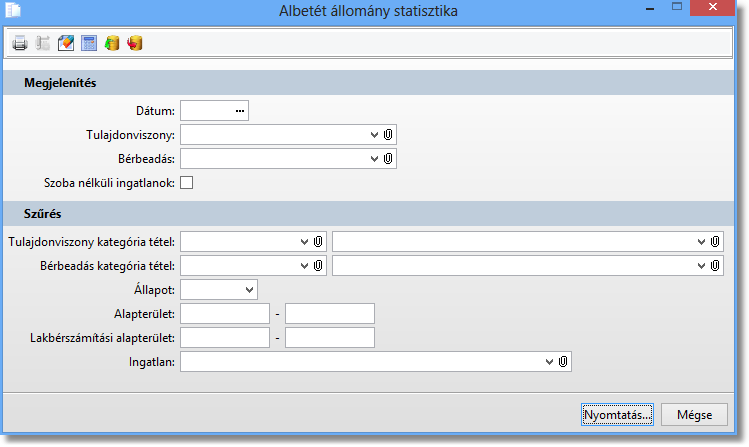749x447 pixels.
Task: Expand the Ingatlan dropdown arrow
Action: tap(549, 362)
